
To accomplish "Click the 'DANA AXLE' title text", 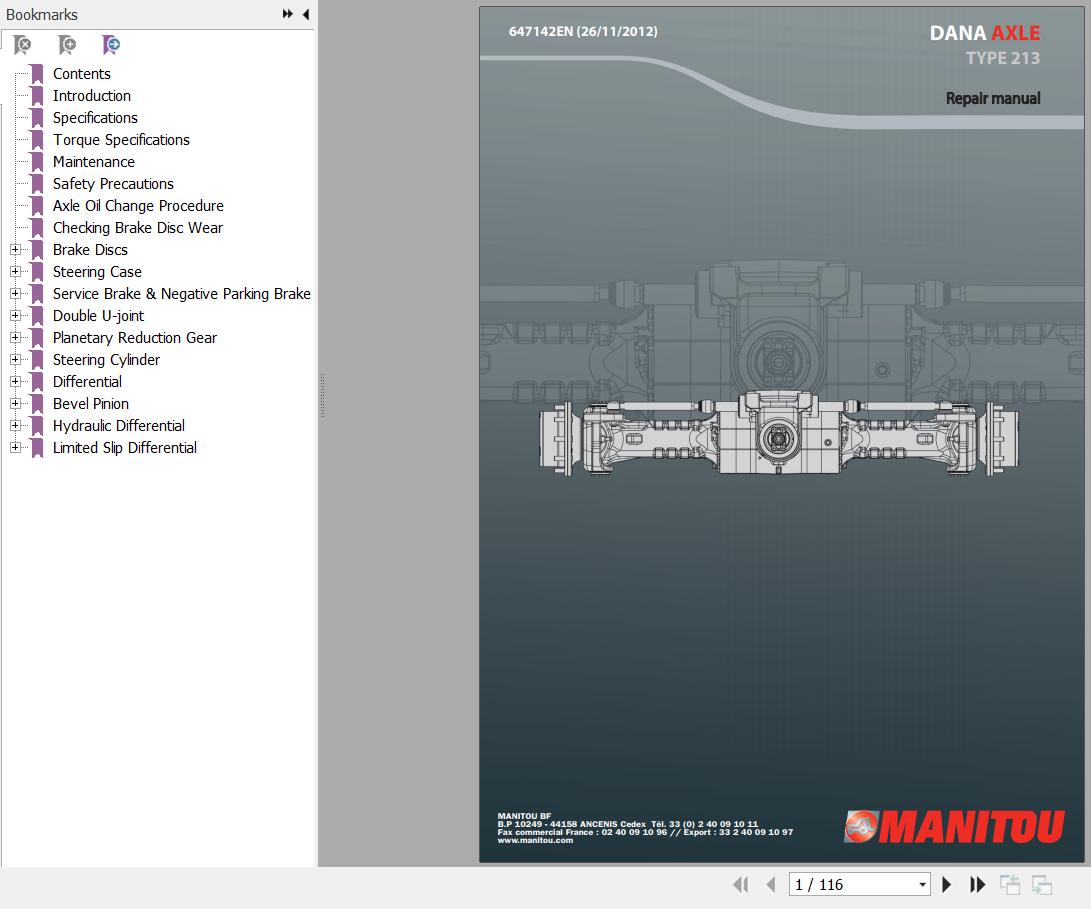I will tap(985, 33).
